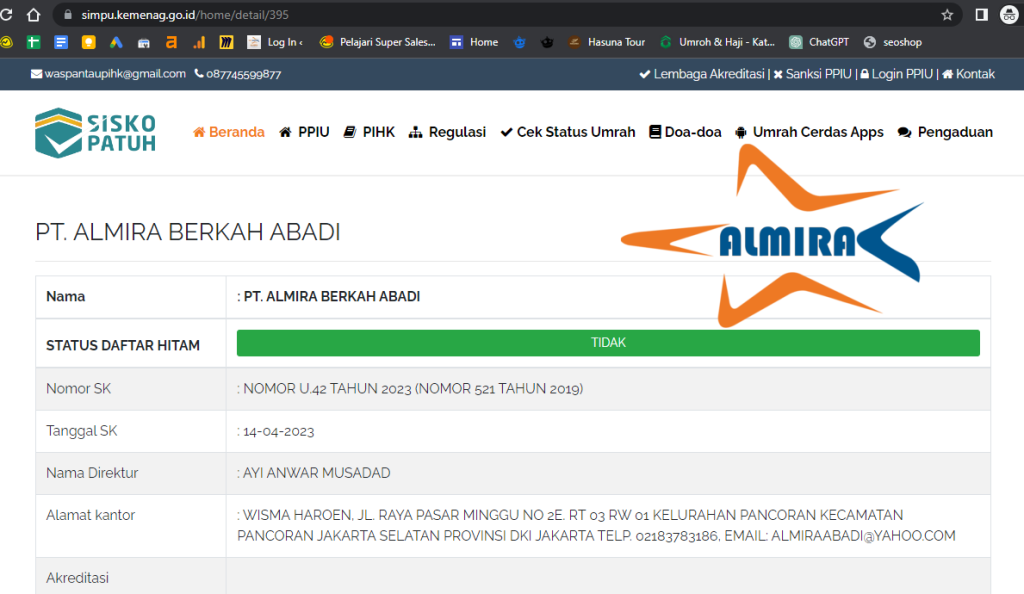
Task: Open the 'Hasuna Tour' bookmark
Action: [x=607, y=42]
